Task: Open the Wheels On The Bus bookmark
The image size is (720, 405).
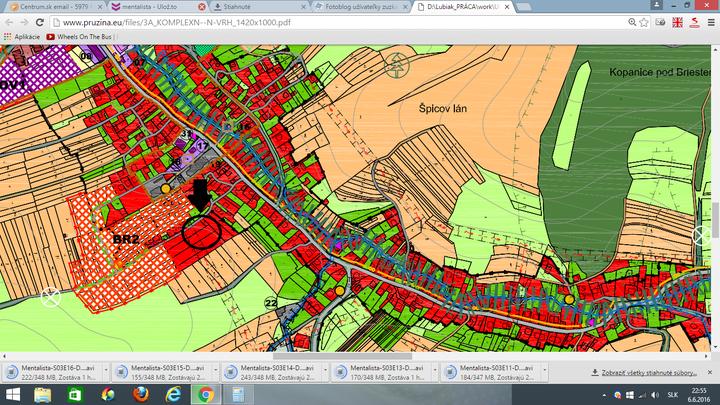Action: [84, 36]
